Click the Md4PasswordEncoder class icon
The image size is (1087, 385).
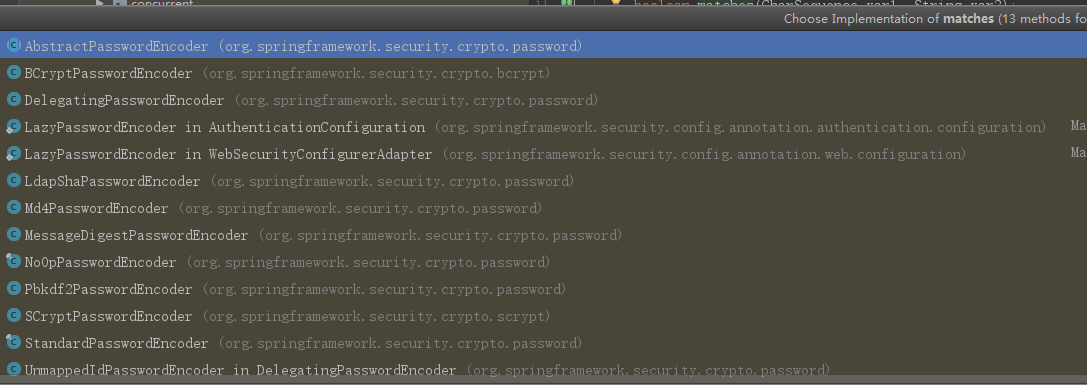click(x=13, y=208)
